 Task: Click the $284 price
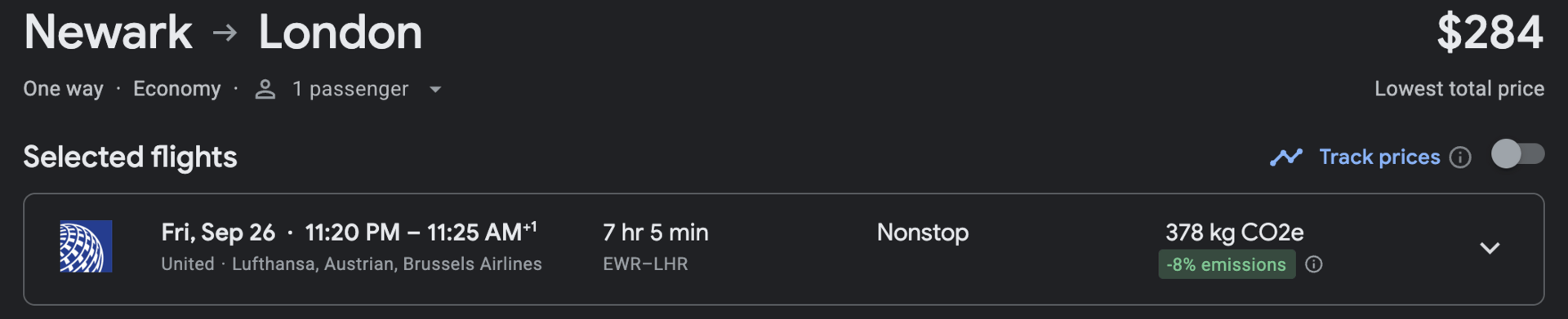click(1490, 33)
